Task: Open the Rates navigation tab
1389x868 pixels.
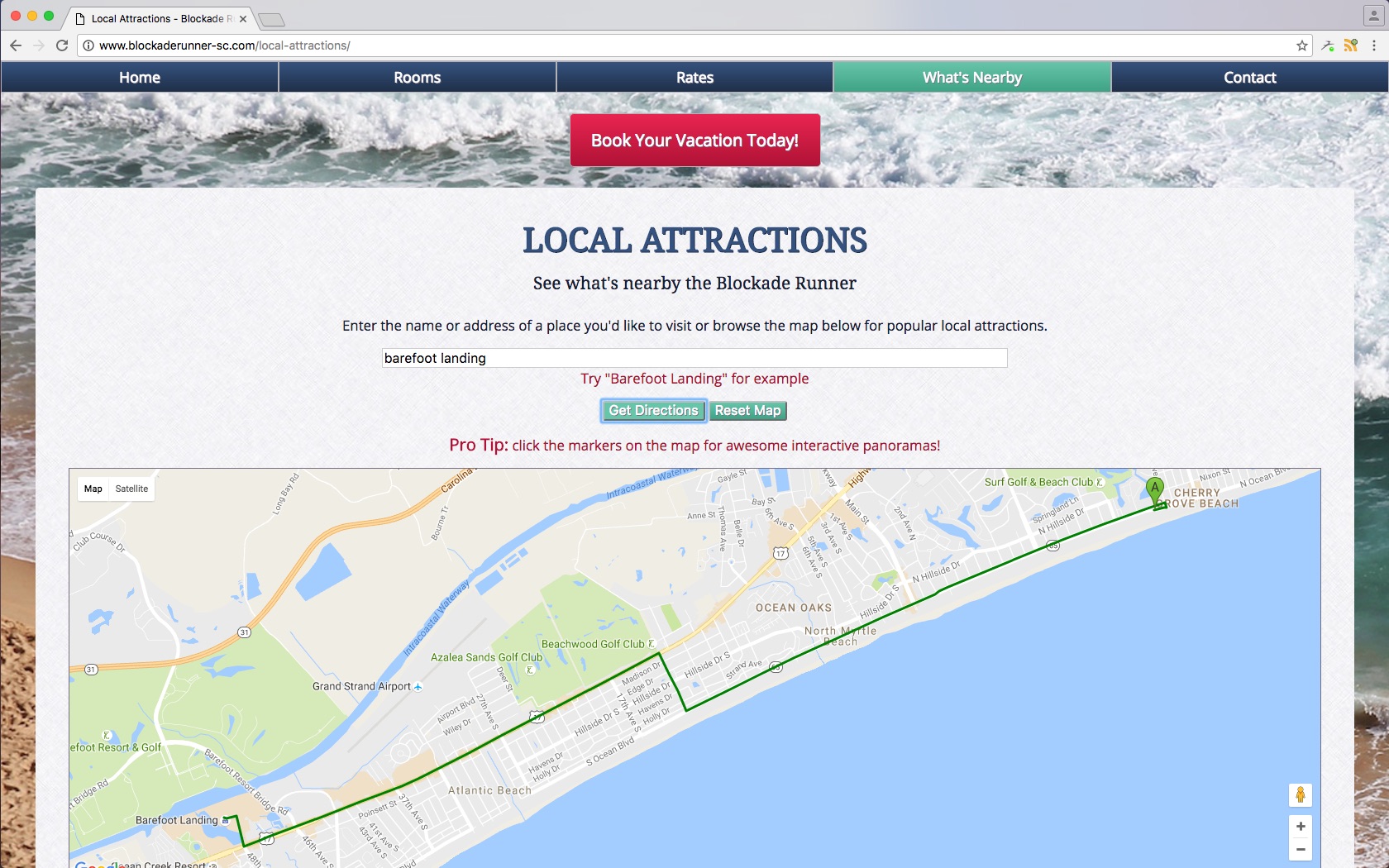Action: 694,77
